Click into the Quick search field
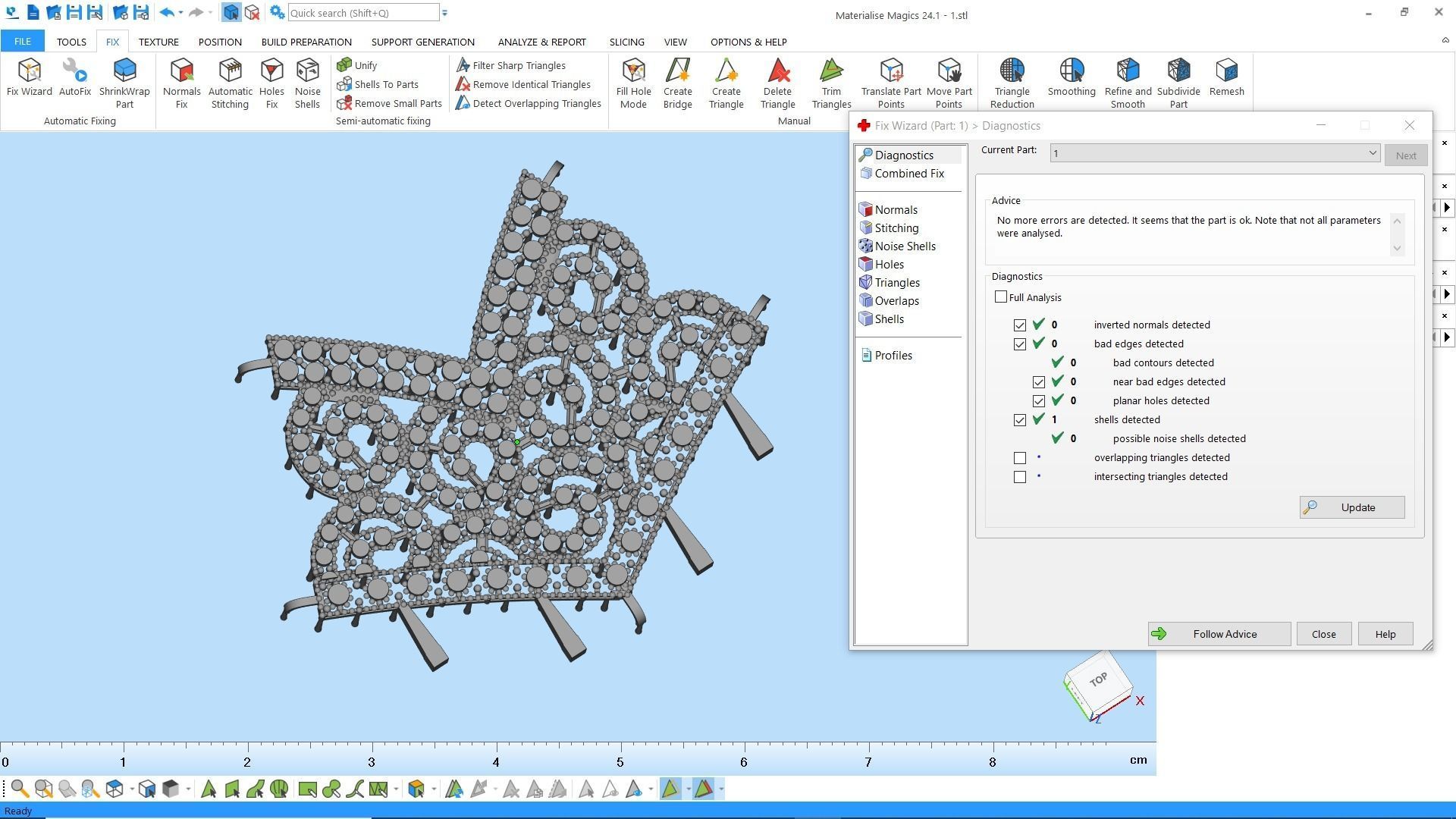 [362, 13]
